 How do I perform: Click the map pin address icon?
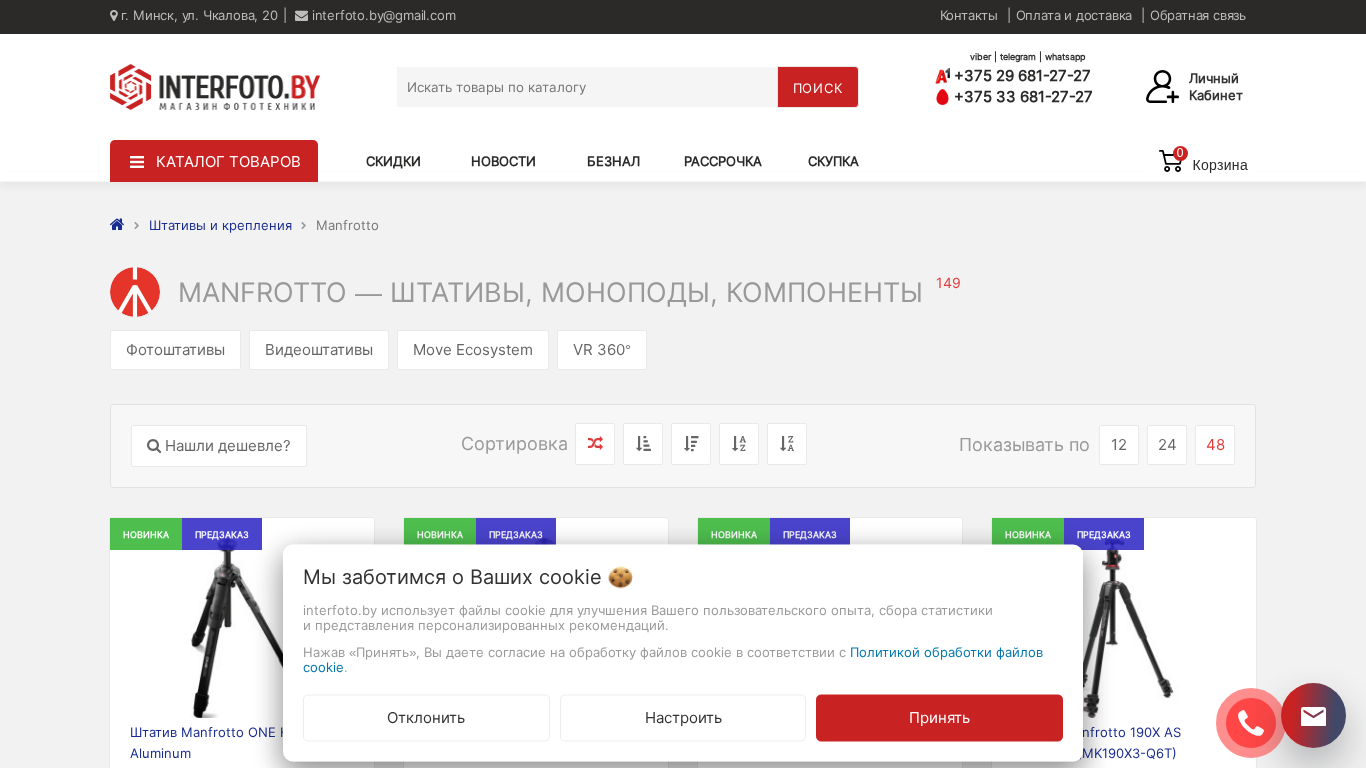[x=114, y=16]
